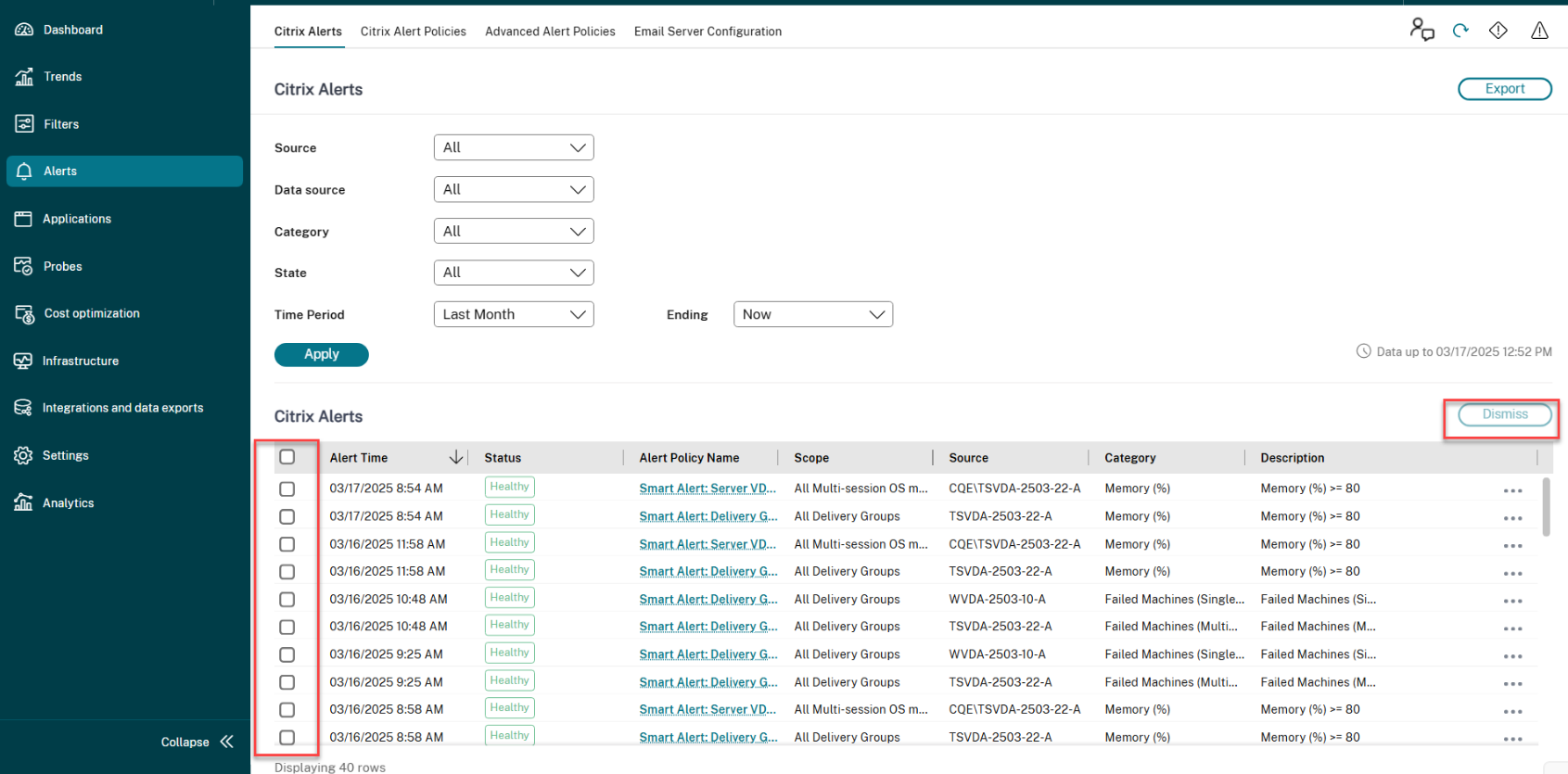Image resolution: width=1568 pixels, height=774 pixels.
Task: Collapse the sidebar with double-chevron icon
Action: 226,742
